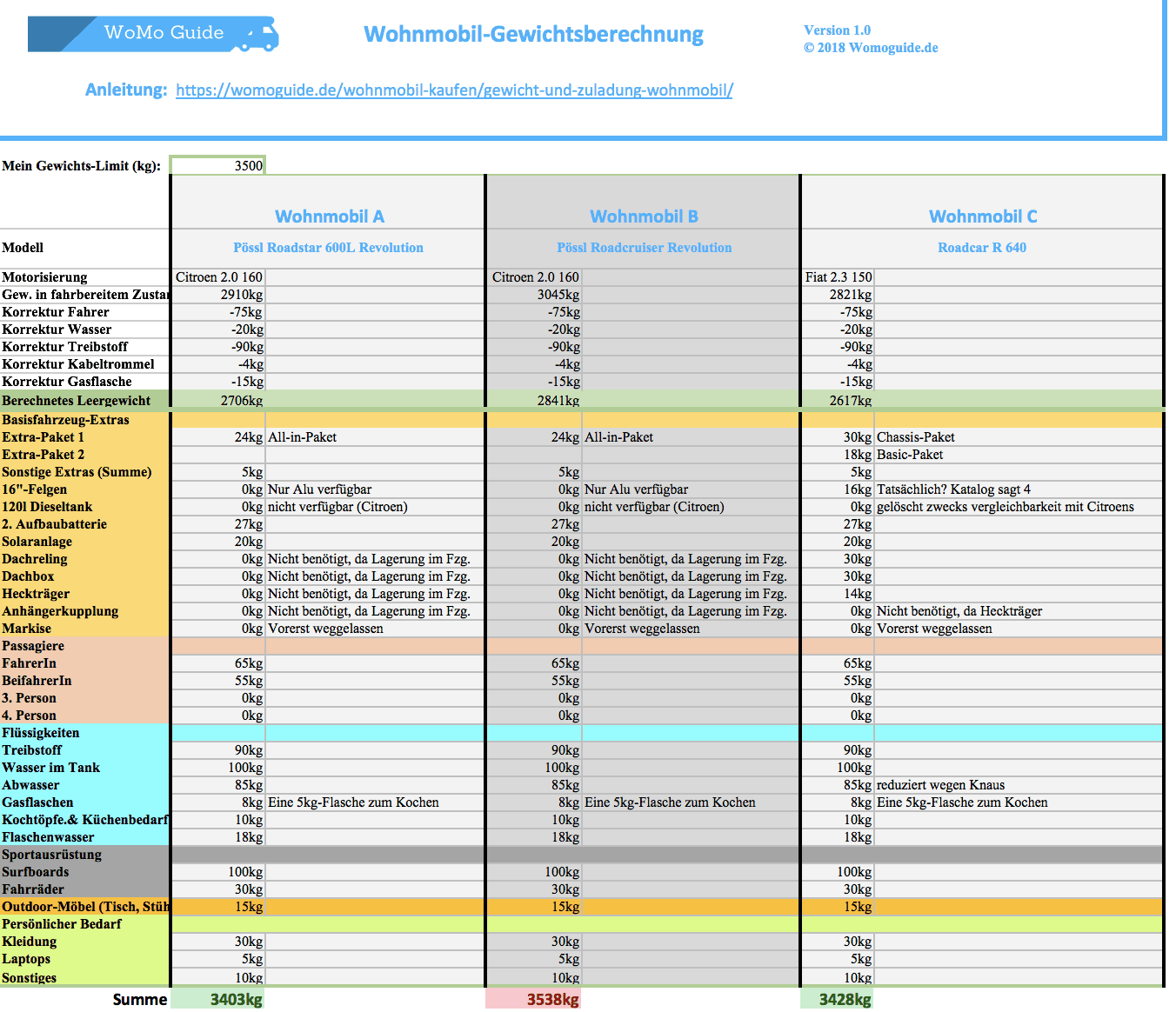Click the Chassis-Paket note cell
Image resolution: width=1176 pixels, height=1012 pixels.
click(x=1018, y=437)
